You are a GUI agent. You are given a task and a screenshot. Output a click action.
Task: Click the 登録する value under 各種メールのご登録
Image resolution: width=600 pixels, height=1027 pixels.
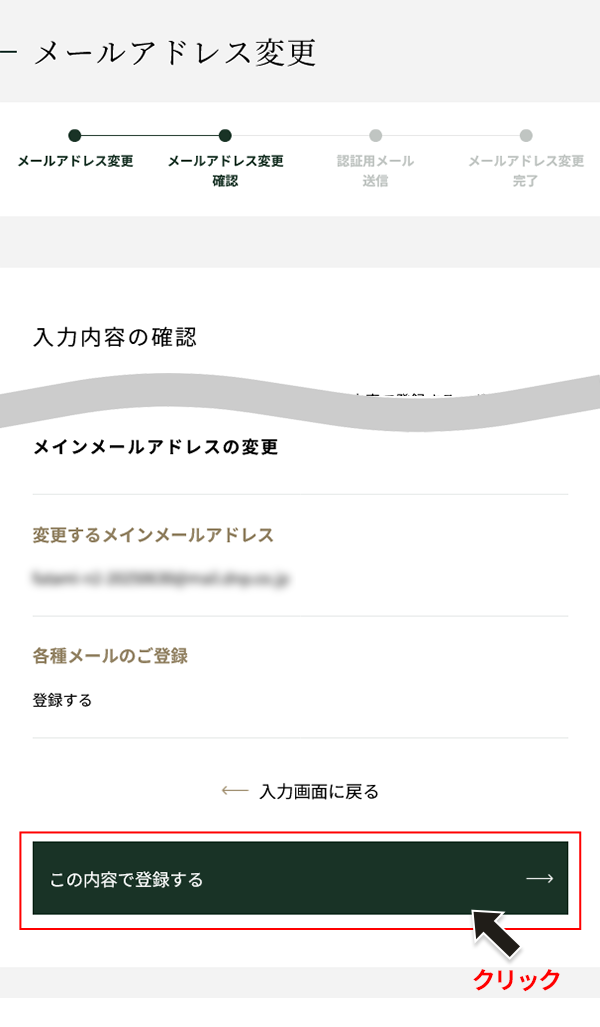[62, 700]
